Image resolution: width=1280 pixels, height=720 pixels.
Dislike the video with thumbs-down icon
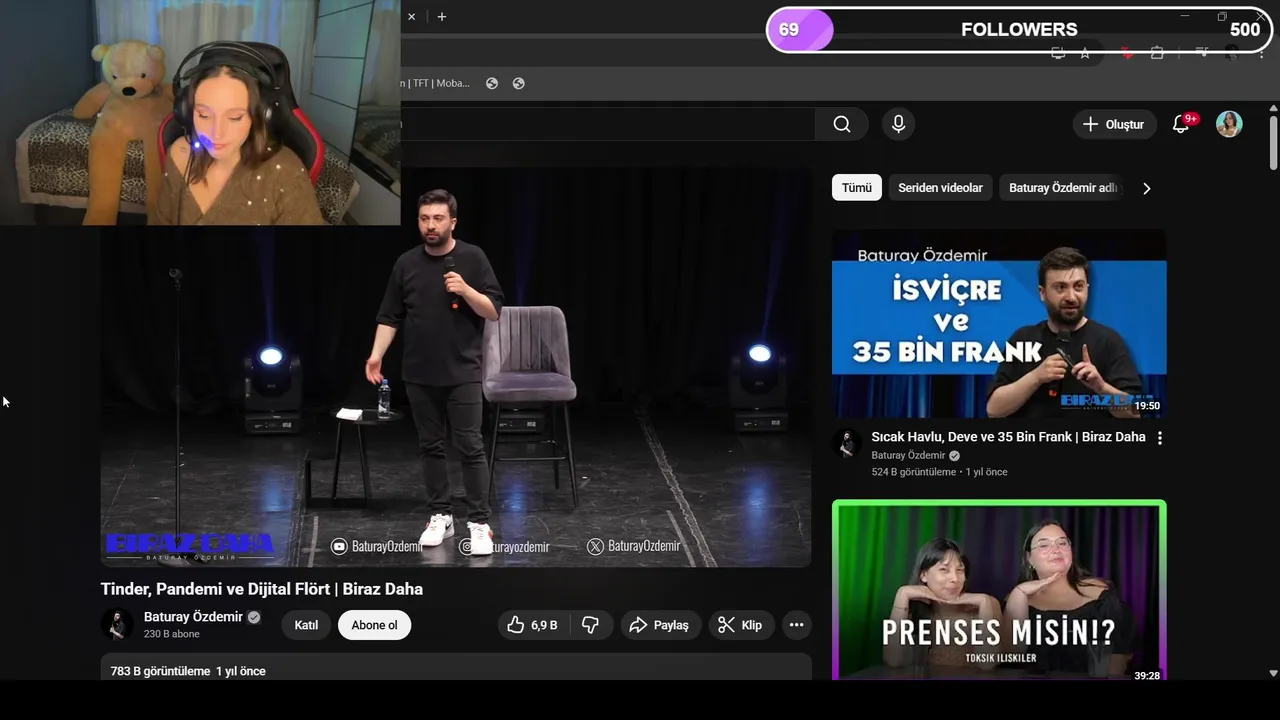tap(591, 625)
